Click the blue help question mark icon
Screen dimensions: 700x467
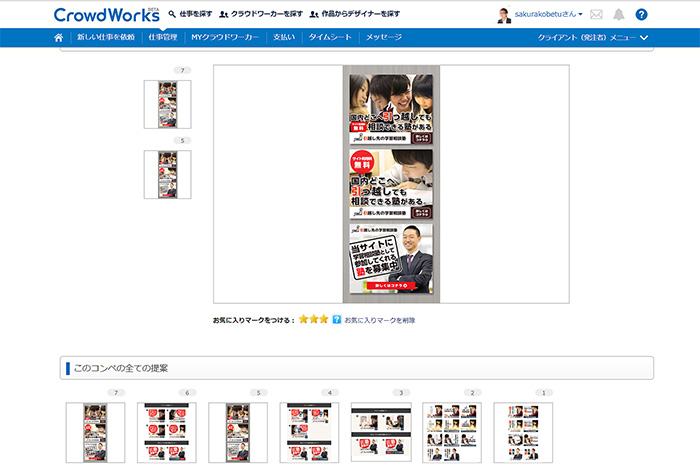pyautogui.click(x=641, y=15)
